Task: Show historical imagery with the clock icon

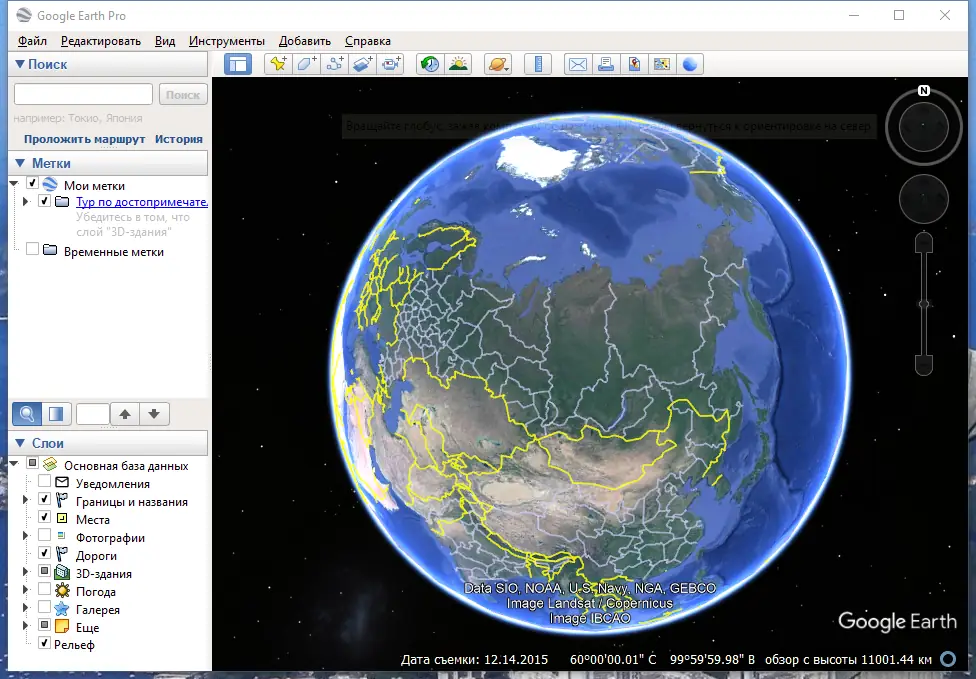Action: (x=432, y=63)
